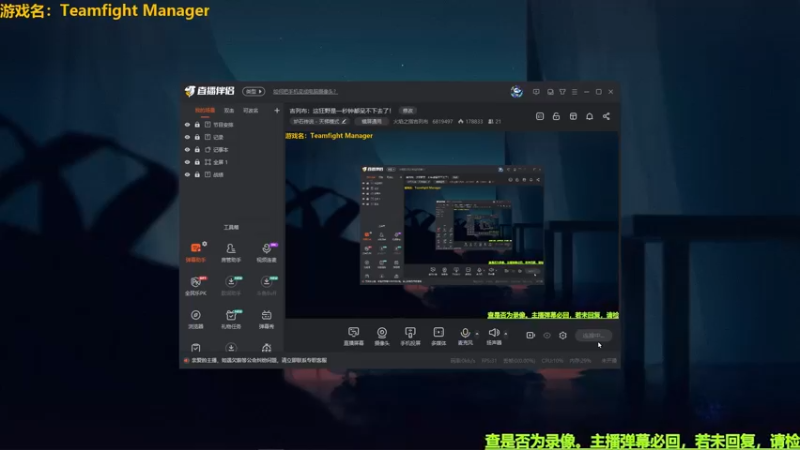Click the unlock padlock icon in header

coord(556,116)
